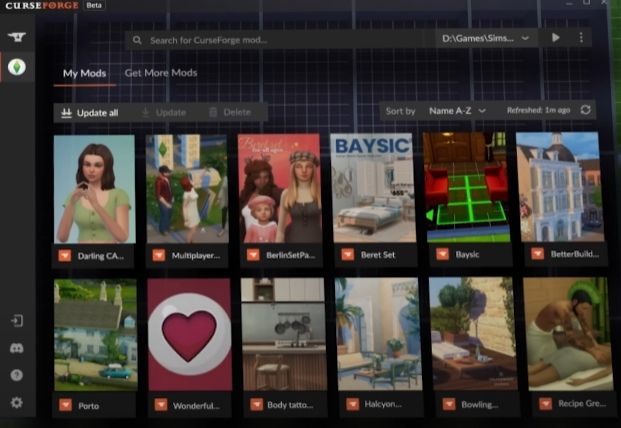Click the Porto mod name

tap(89, 406)
